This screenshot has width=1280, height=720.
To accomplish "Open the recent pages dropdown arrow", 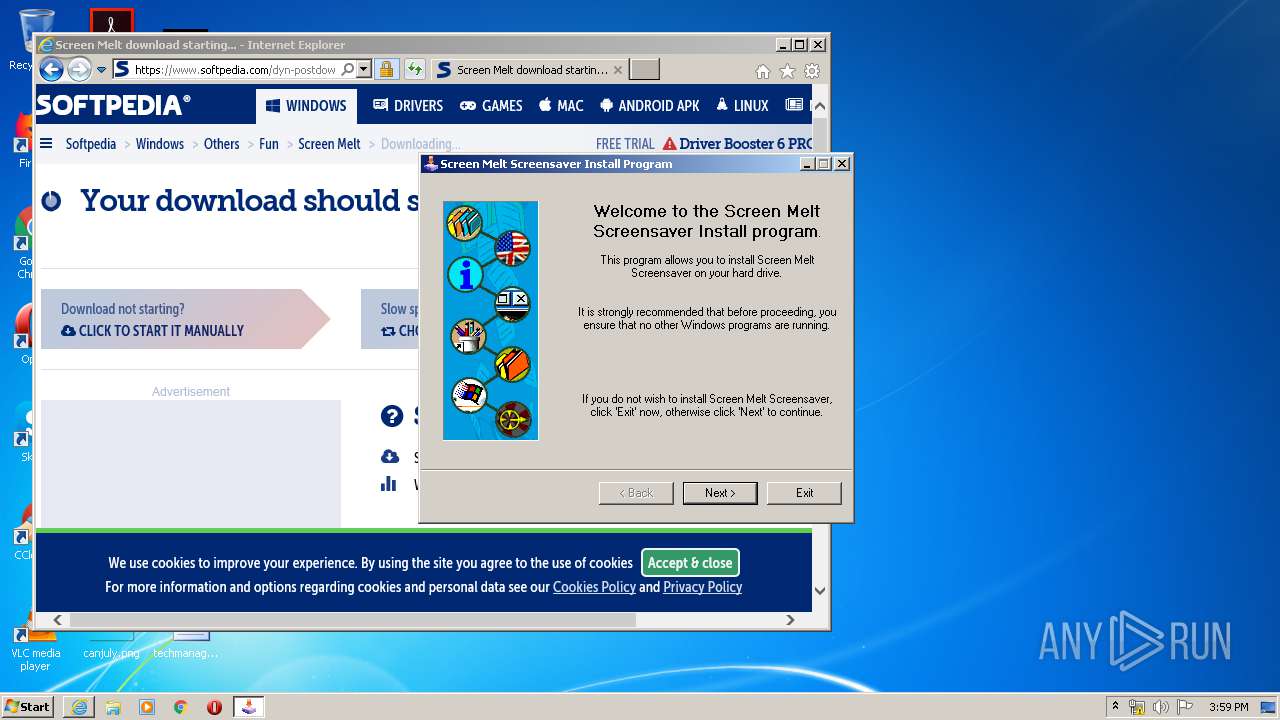I will pyautogui.click(x=101, y=70).
